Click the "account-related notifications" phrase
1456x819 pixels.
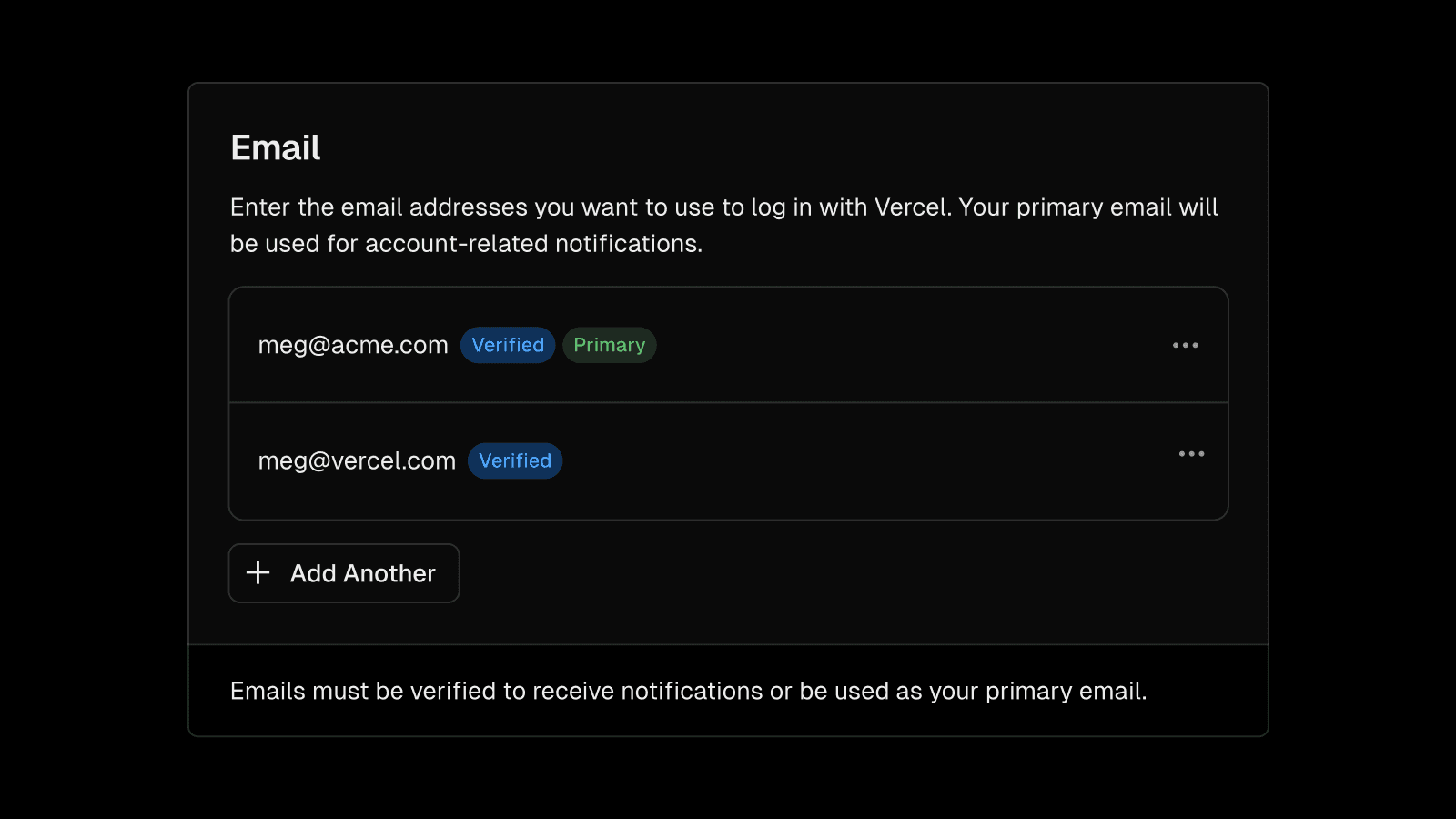coord(533,244)
